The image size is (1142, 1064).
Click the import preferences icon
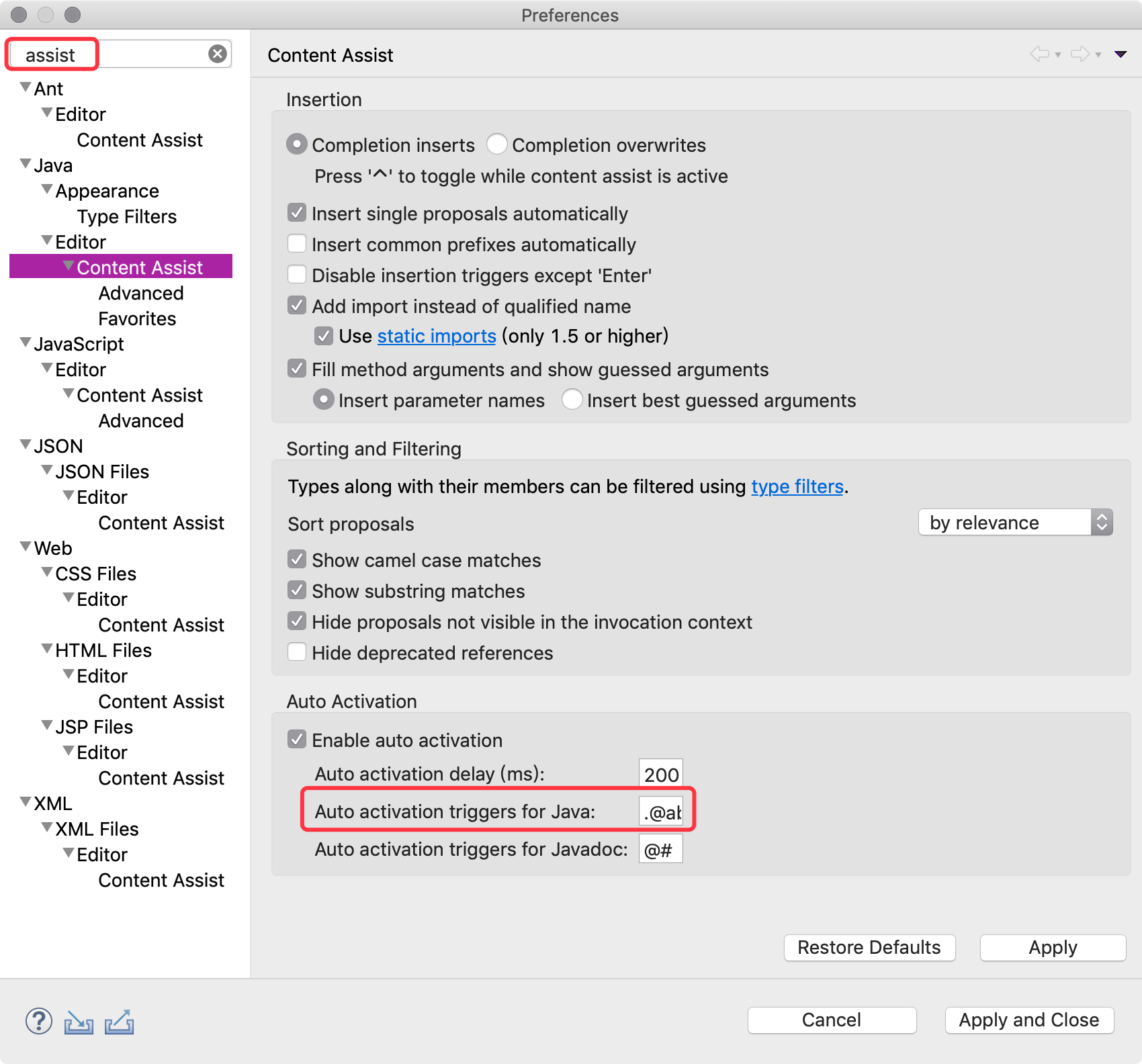(79, 1022)
